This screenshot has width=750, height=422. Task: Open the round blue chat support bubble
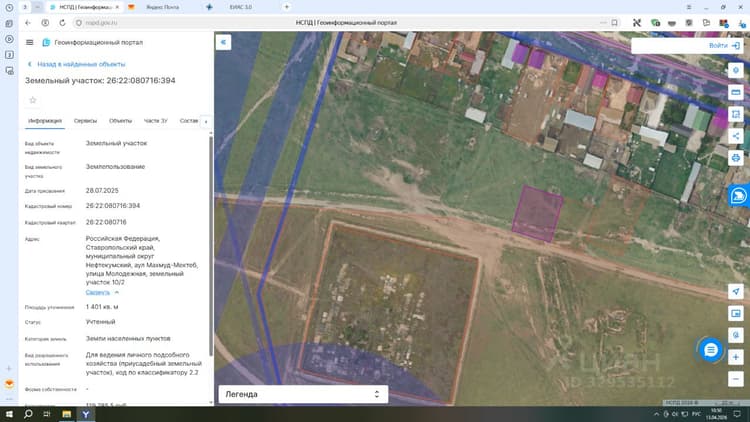coord(710,350)
